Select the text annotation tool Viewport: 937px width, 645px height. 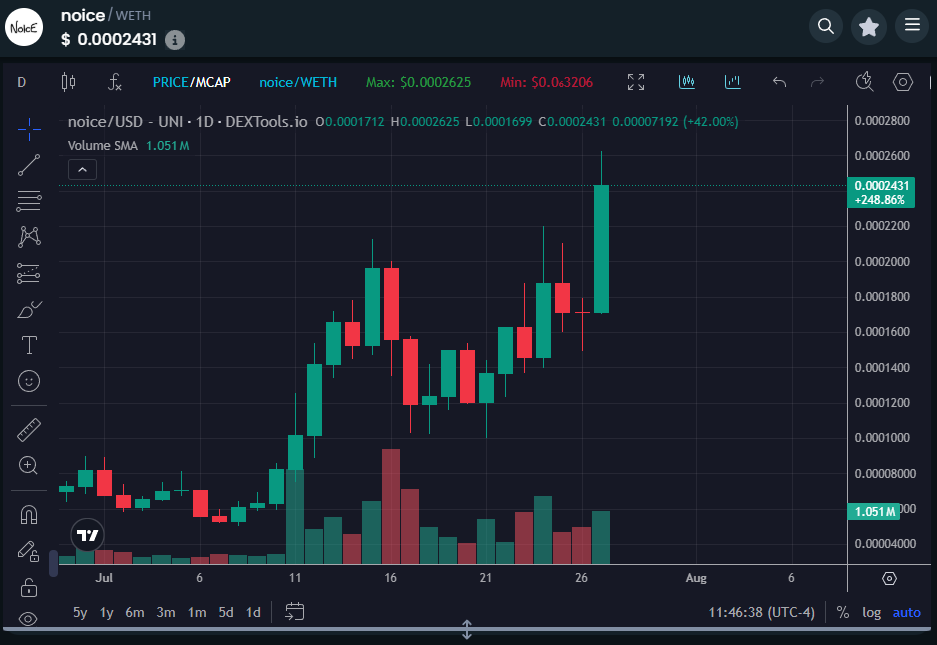point(29,346)
